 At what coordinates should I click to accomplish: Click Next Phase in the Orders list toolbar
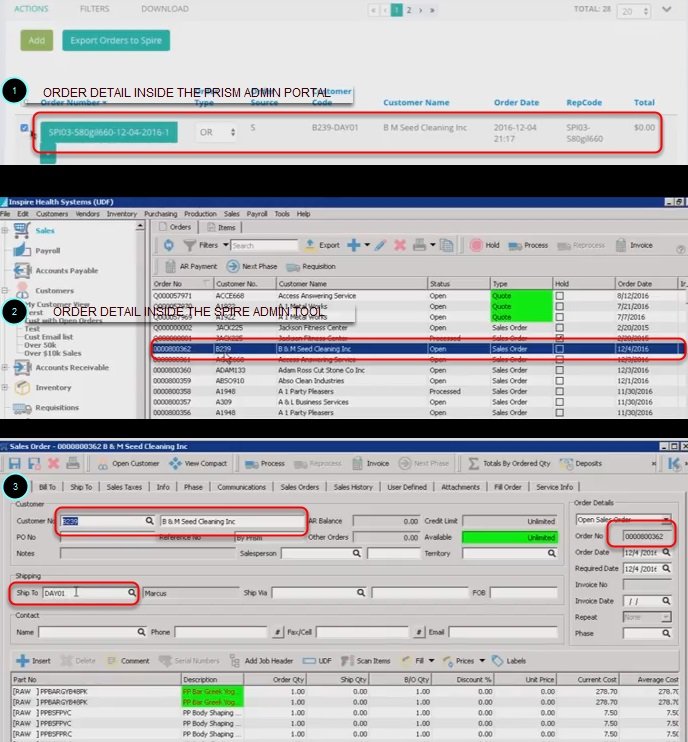tap(252, 266)
